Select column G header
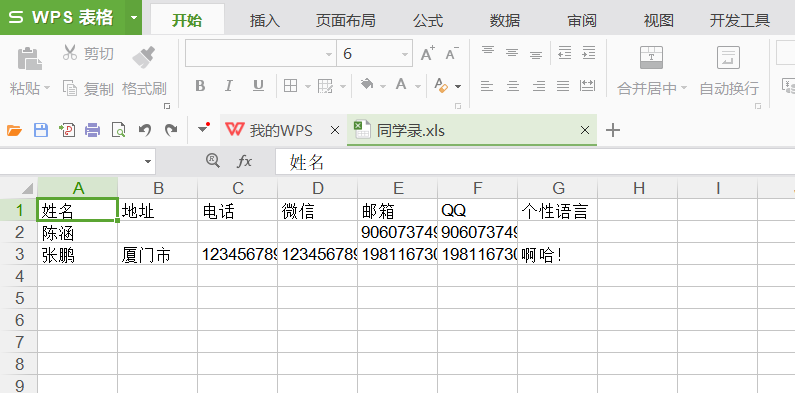 pyautogui.click(x=558, y=188)
